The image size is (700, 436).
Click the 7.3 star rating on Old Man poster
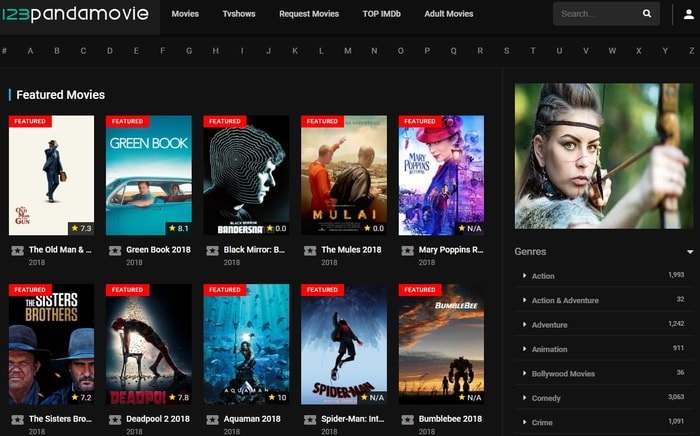[x=81, y=228]
